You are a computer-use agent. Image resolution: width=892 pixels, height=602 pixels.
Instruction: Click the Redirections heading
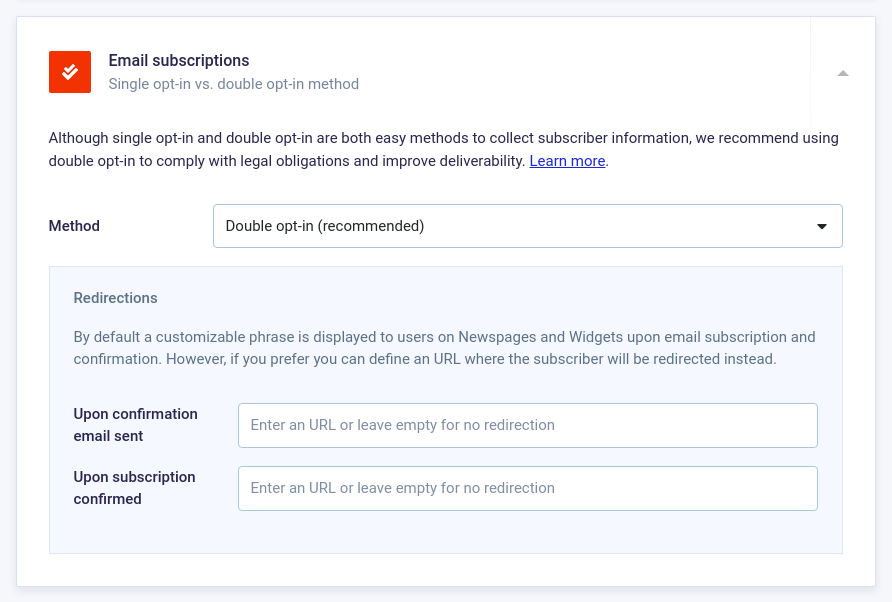pos(115,298)
